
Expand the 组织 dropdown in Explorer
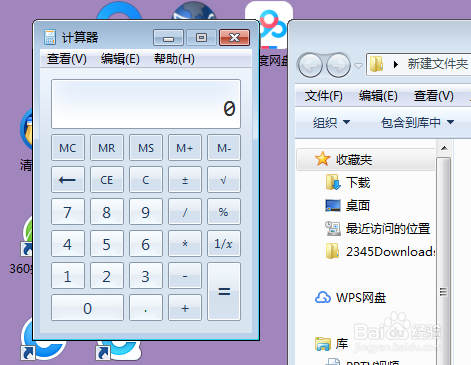pyautogui.click(x=331, y=122)
